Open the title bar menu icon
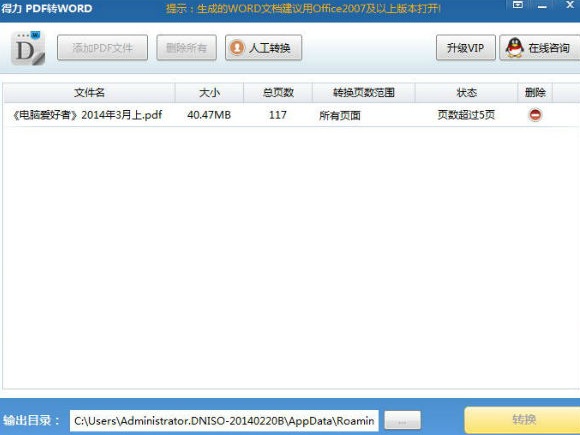580x435 pixels. [x=518, y=5]
